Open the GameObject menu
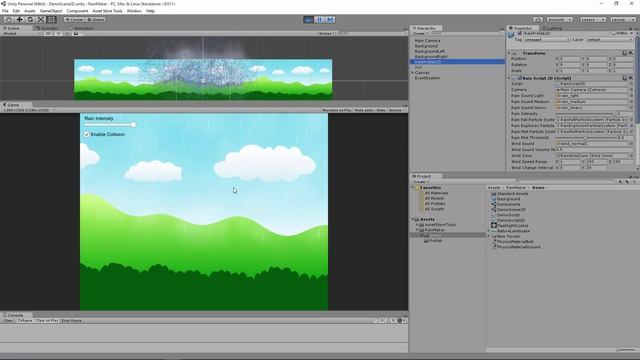 coord(51,11)
